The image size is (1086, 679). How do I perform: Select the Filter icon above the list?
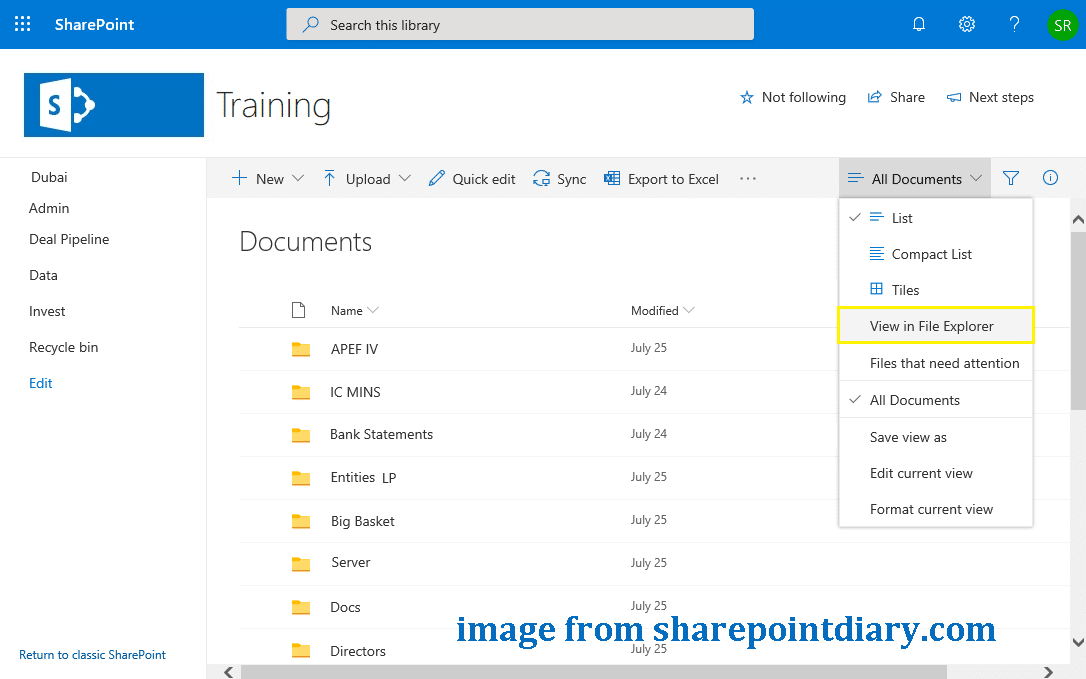(1011, 178)
